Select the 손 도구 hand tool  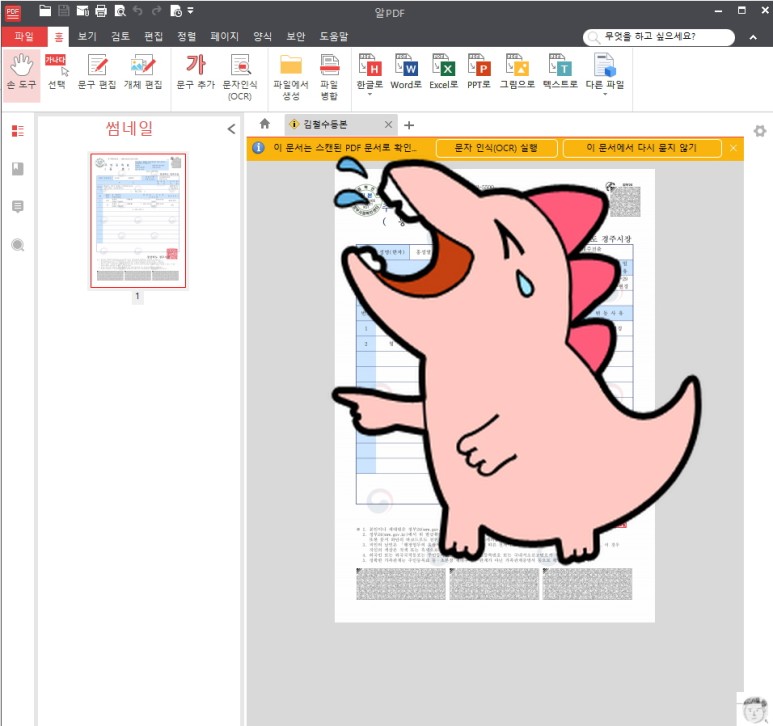coord(21,75)
